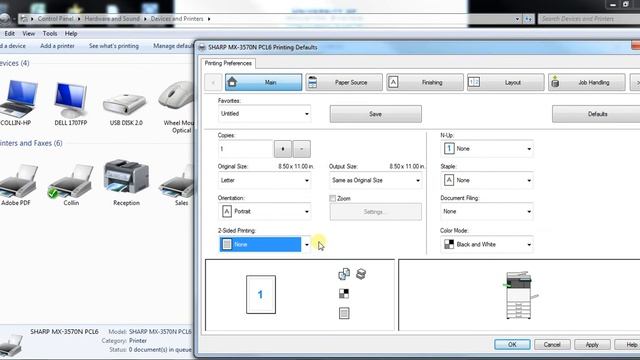The width and height of the screenshot is (640, 360).
Task: Decrease the number of copies
Action: pyautogui.click(x=302, y=149)
